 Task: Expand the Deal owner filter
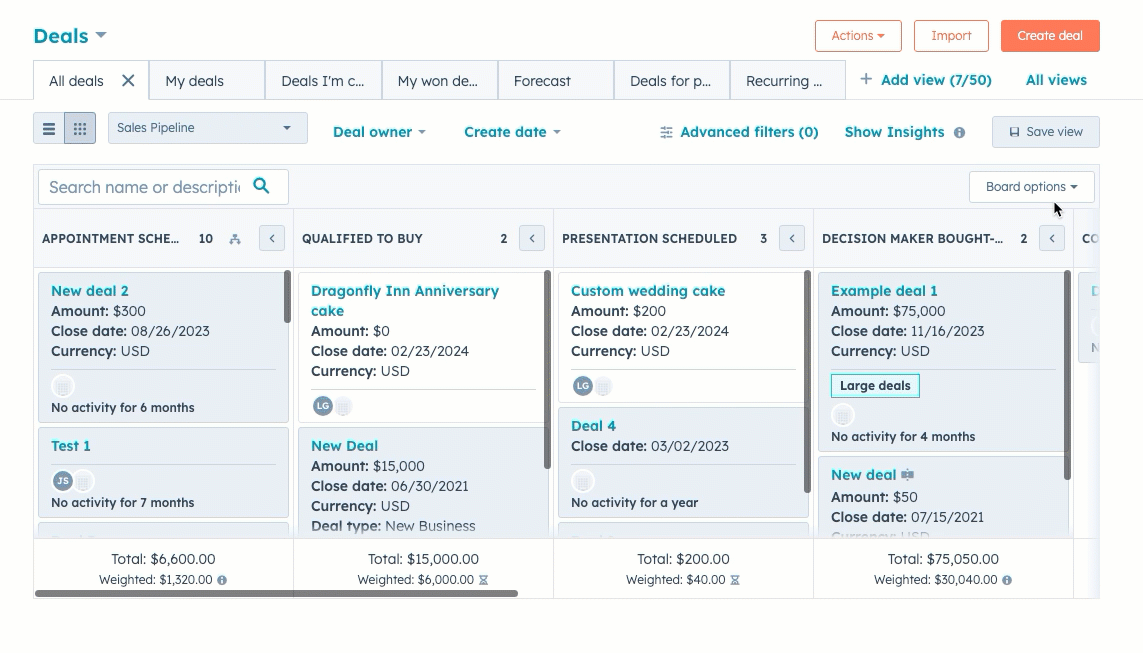pyautogui.click(x=379, y=132)
